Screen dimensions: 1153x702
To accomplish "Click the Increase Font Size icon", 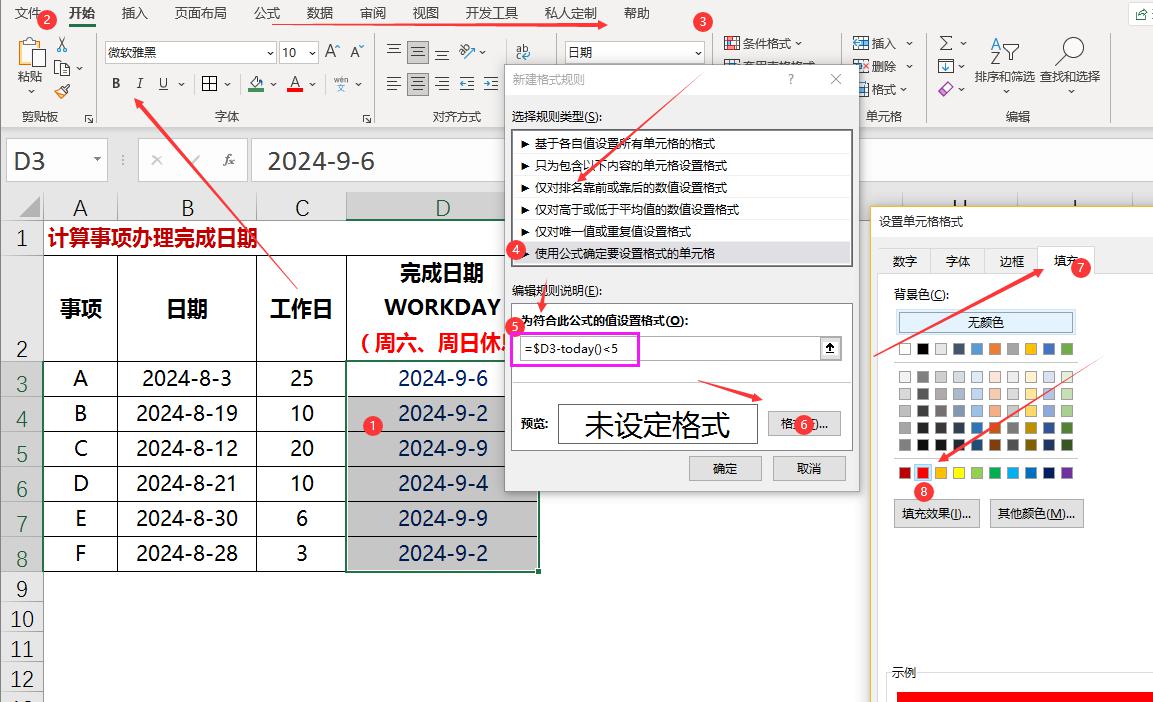I will (x=332, y=51).
